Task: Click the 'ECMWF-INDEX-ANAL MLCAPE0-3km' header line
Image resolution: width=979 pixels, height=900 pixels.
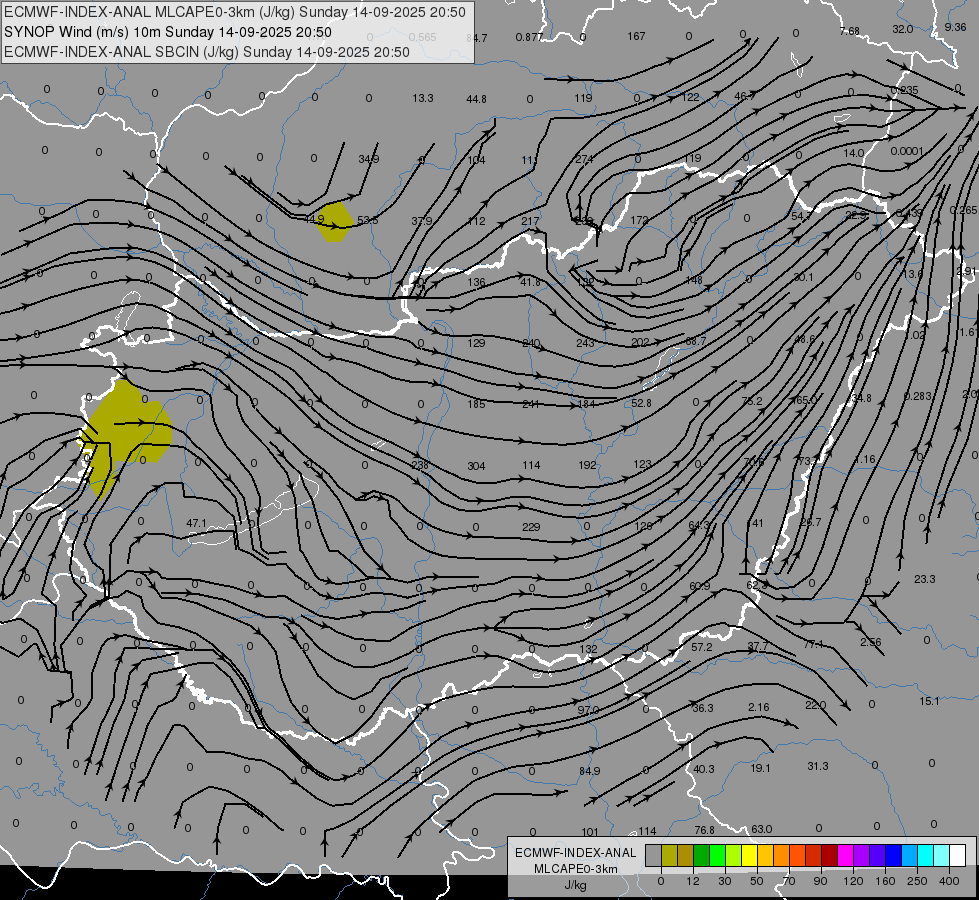Action: click(235, 12)
